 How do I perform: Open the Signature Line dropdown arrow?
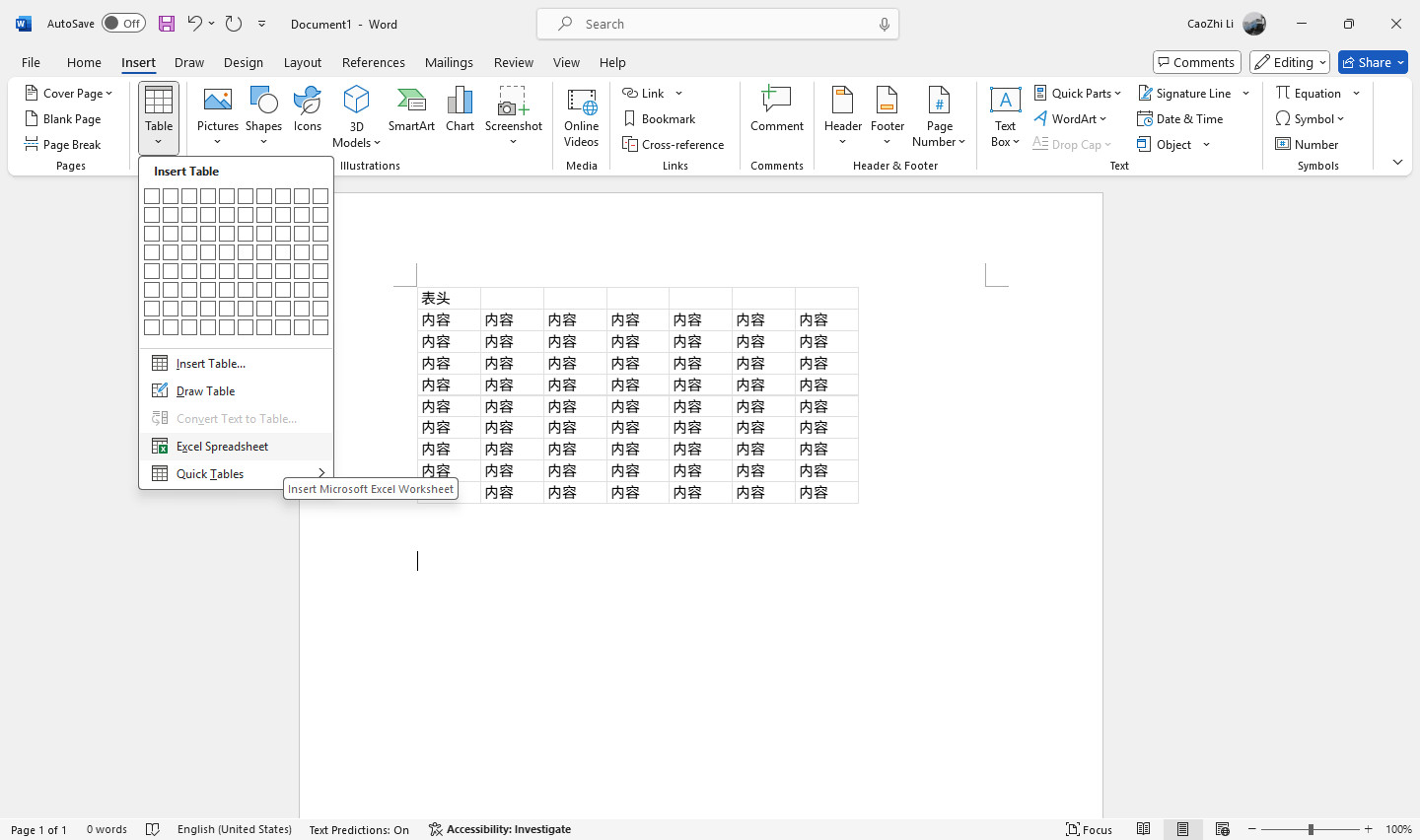click(x=1246, y=93)
